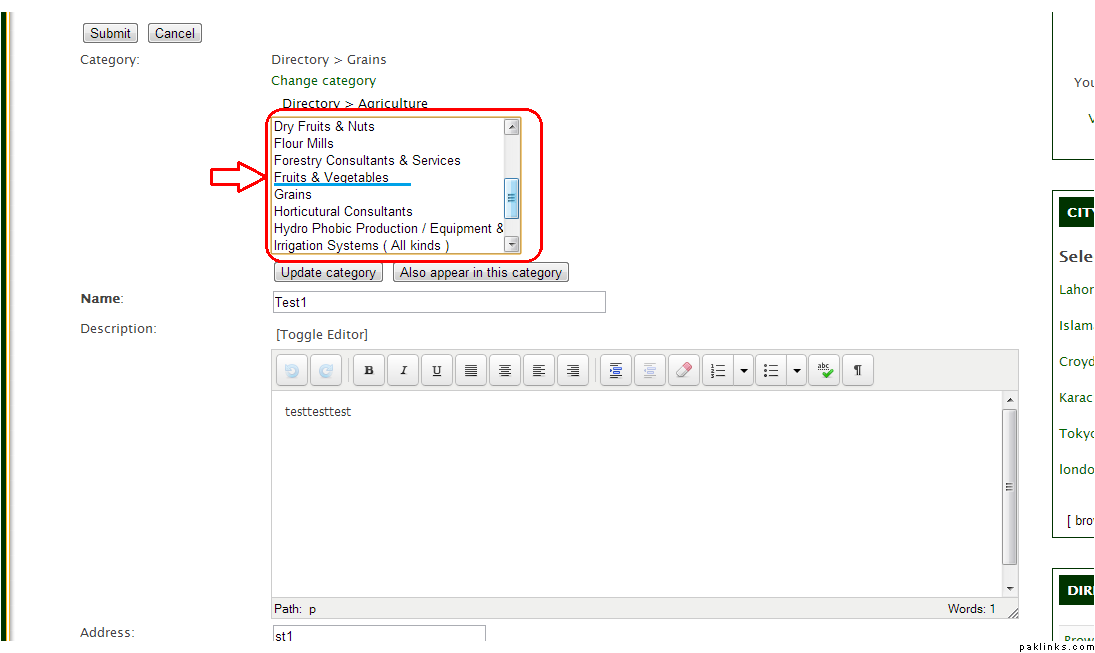Image resolution: width=1095 pixels, height=653 pixels.
Task: Run the spell check tool
Action: coord(824,371)
